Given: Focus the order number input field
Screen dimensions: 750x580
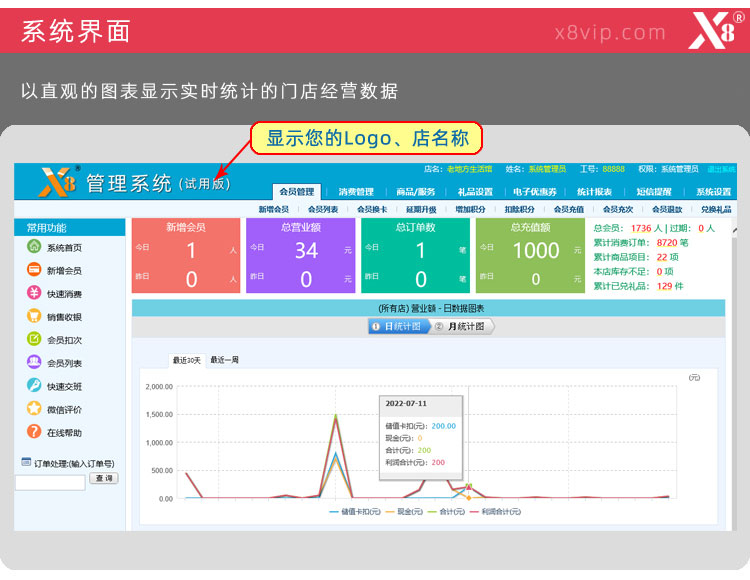Looking at the screenshot, I should (50, 482).
